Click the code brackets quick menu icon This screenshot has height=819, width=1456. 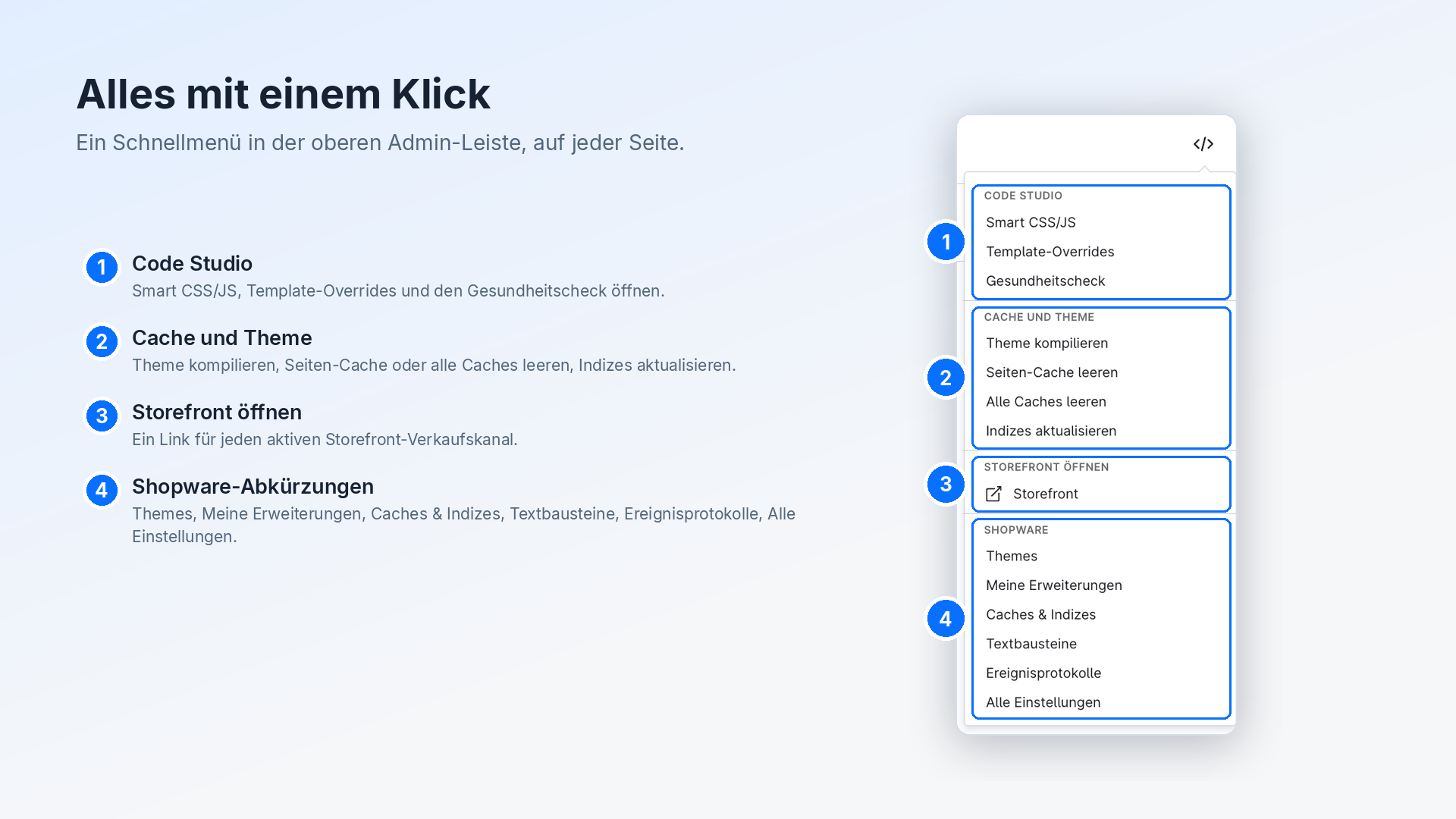coord(1203,144)
